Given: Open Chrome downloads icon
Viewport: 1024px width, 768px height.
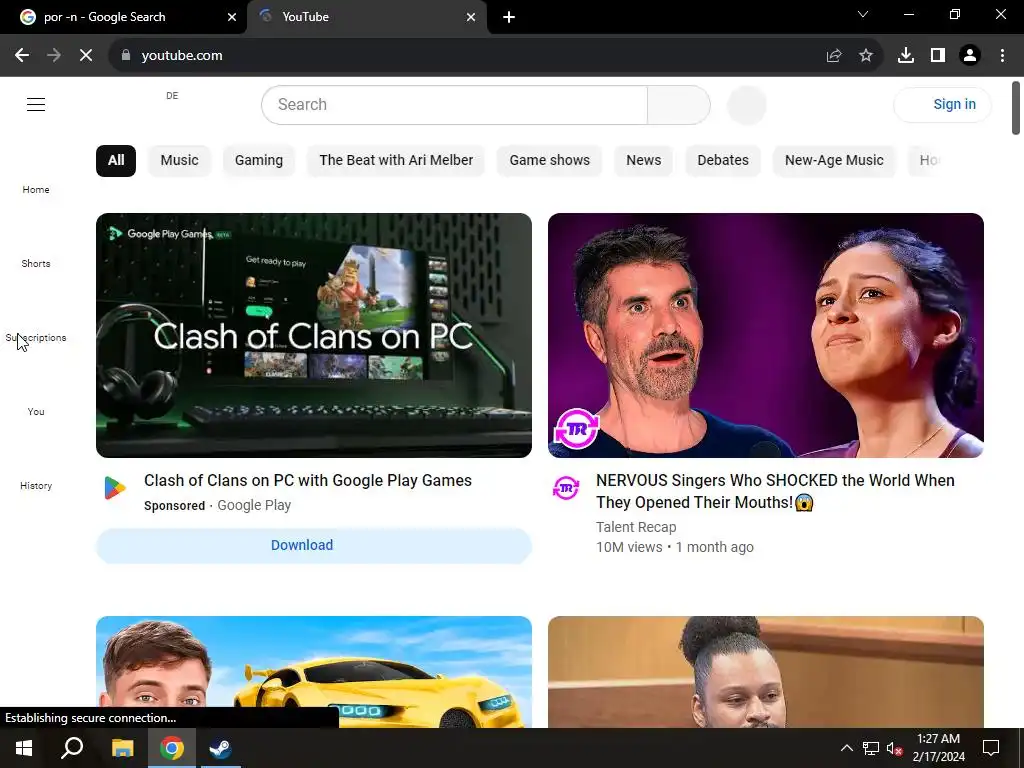Looking at the screenshot, I should [905, 56].
